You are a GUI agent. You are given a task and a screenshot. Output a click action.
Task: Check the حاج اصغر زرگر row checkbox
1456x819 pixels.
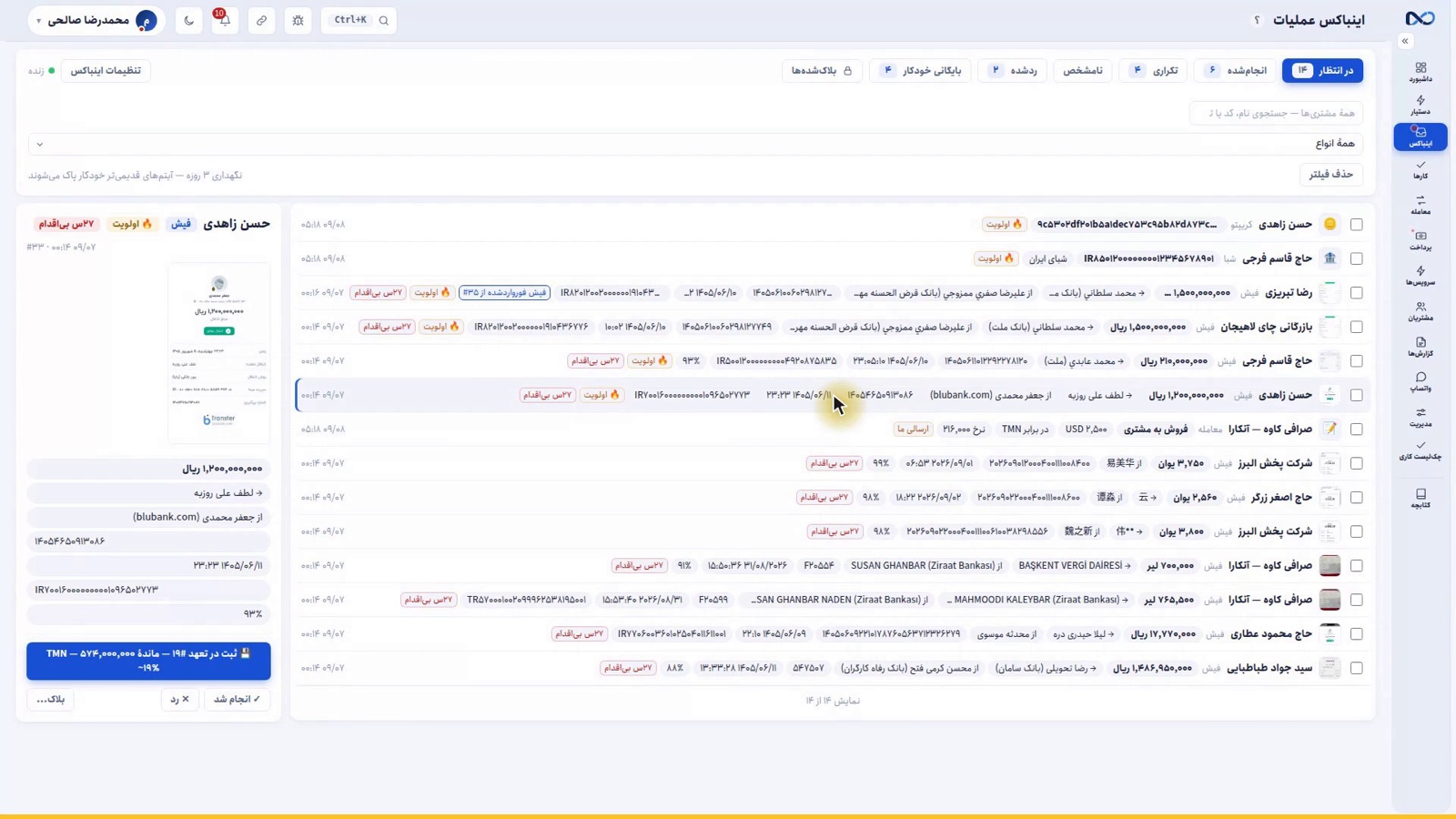coord(1356,498)
